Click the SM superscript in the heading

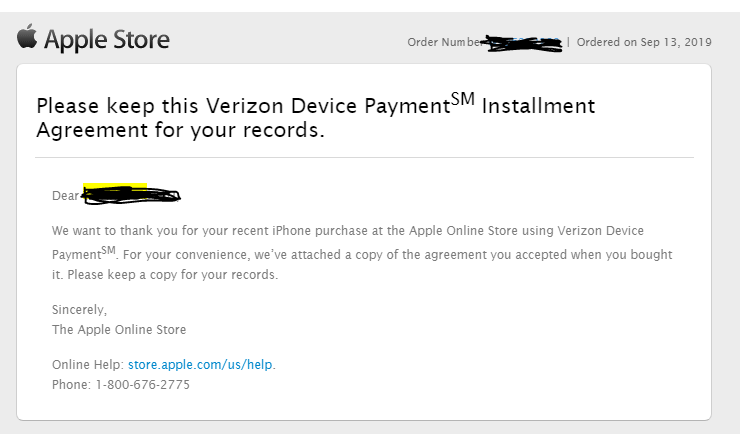click(x=462, y=99)
